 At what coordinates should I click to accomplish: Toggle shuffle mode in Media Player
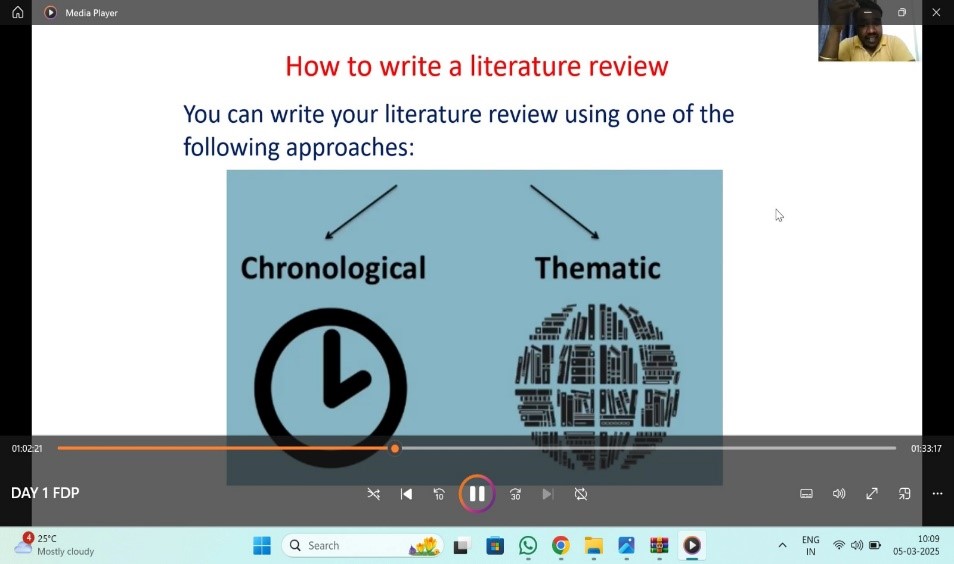tap(374, 494)
